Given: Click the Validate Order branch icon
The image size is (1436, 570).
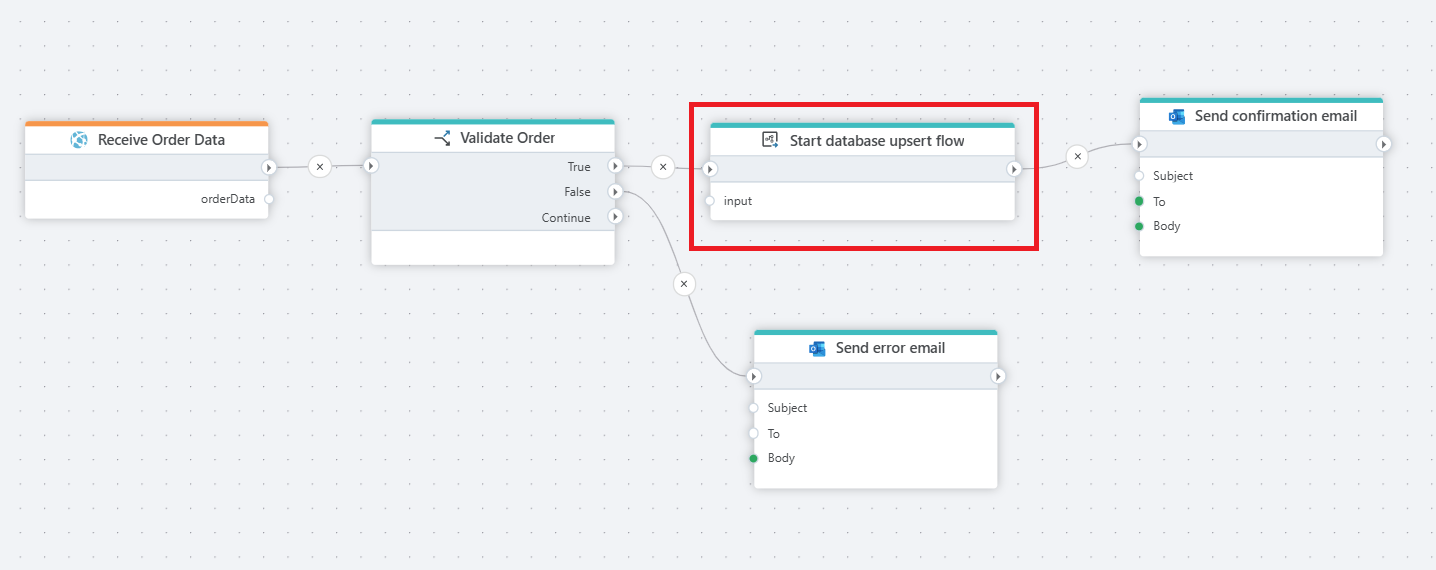Looking at the screenshot, I should pos(442,138).
